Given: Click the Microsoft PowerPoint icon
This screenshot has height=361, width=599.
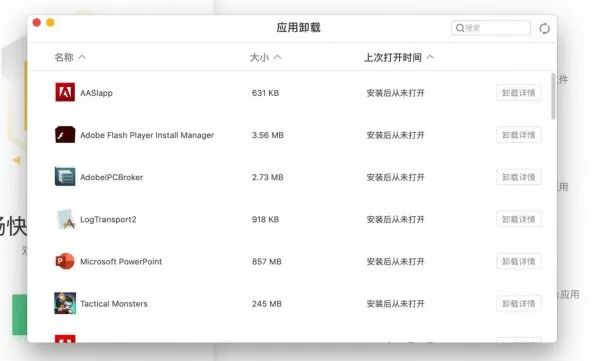Looking at the screenshot, I should pos(65,261).
